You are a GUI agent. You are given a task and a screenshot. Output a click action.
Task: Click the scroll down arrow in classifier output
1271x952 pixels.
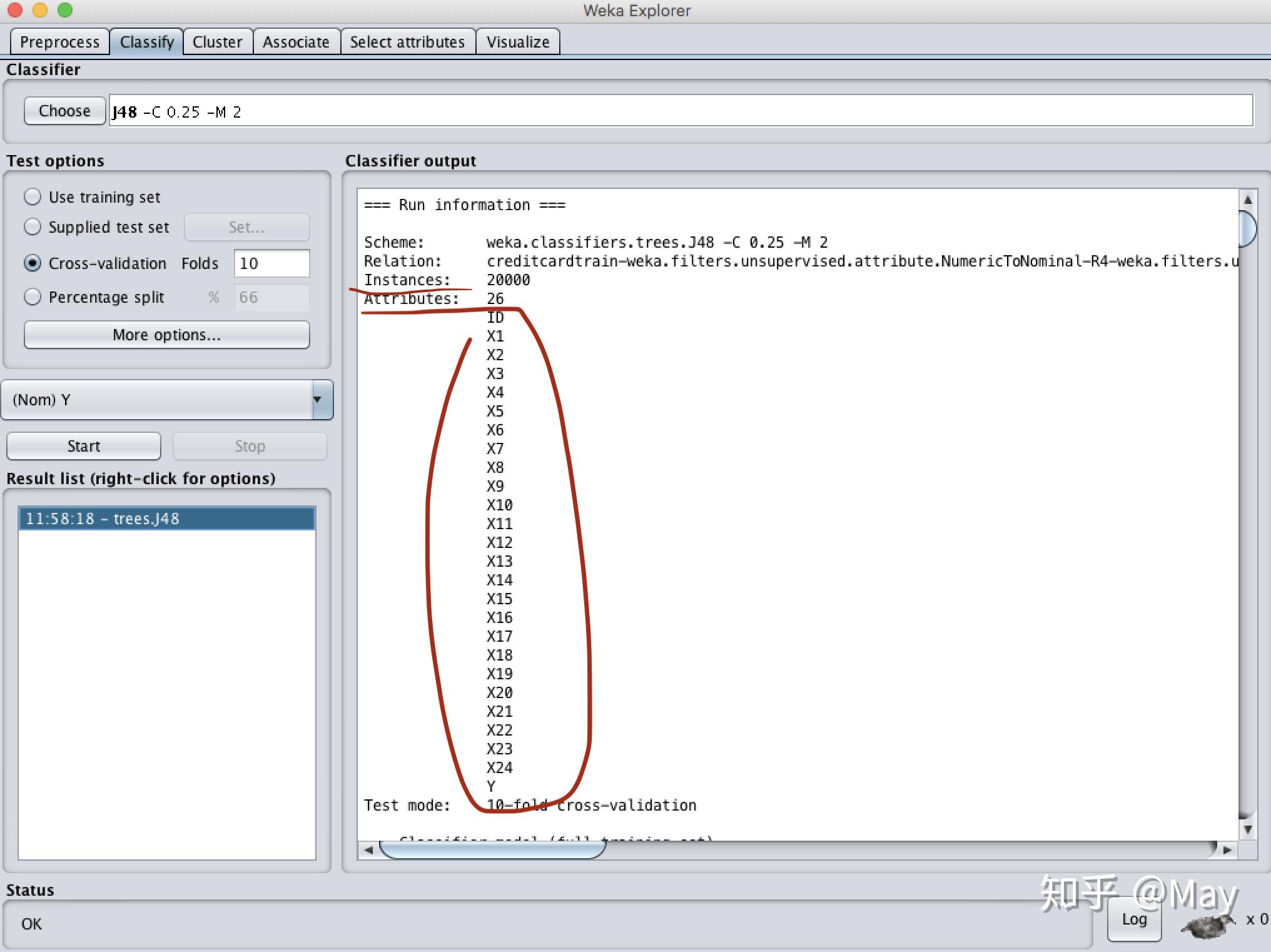coord(1247,829)
